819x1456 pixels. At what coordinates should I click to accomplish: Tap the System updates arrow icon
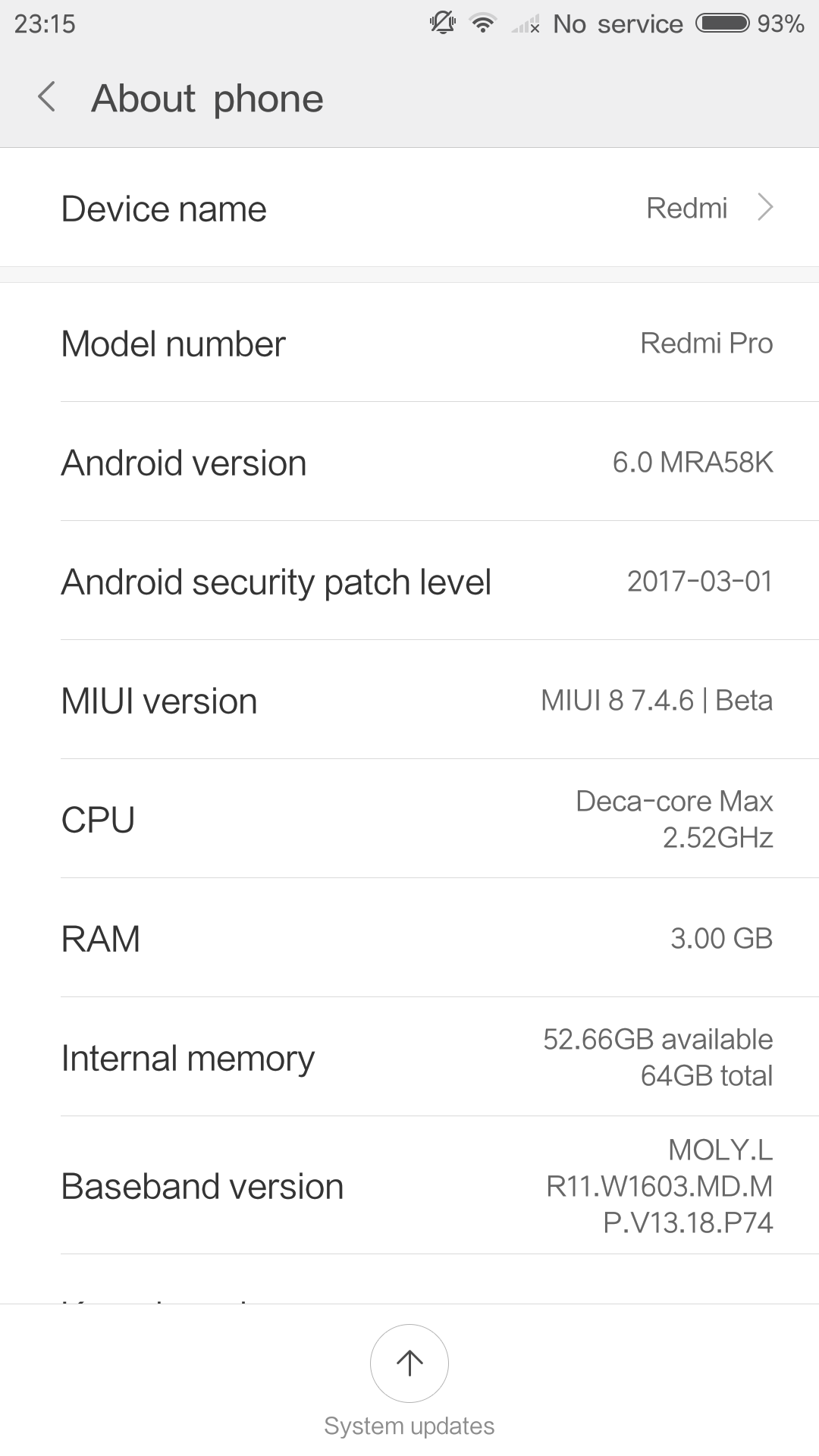pos(409,1363)
